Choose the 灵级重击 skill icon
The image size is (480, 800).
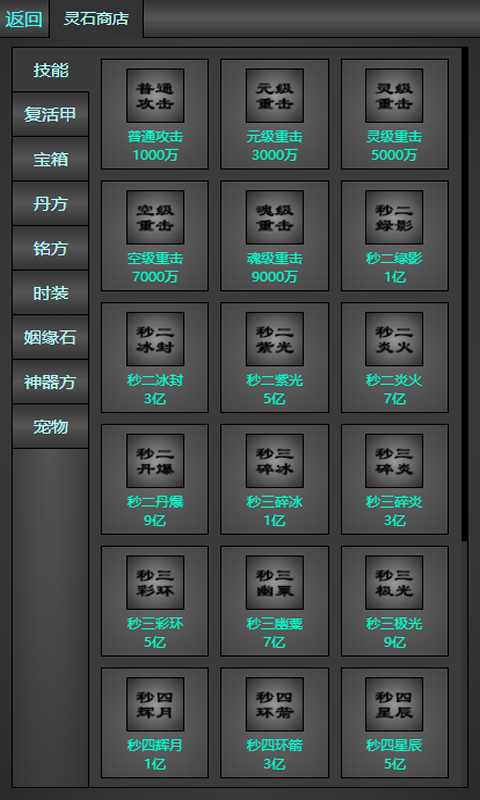(x=394, y=96)
